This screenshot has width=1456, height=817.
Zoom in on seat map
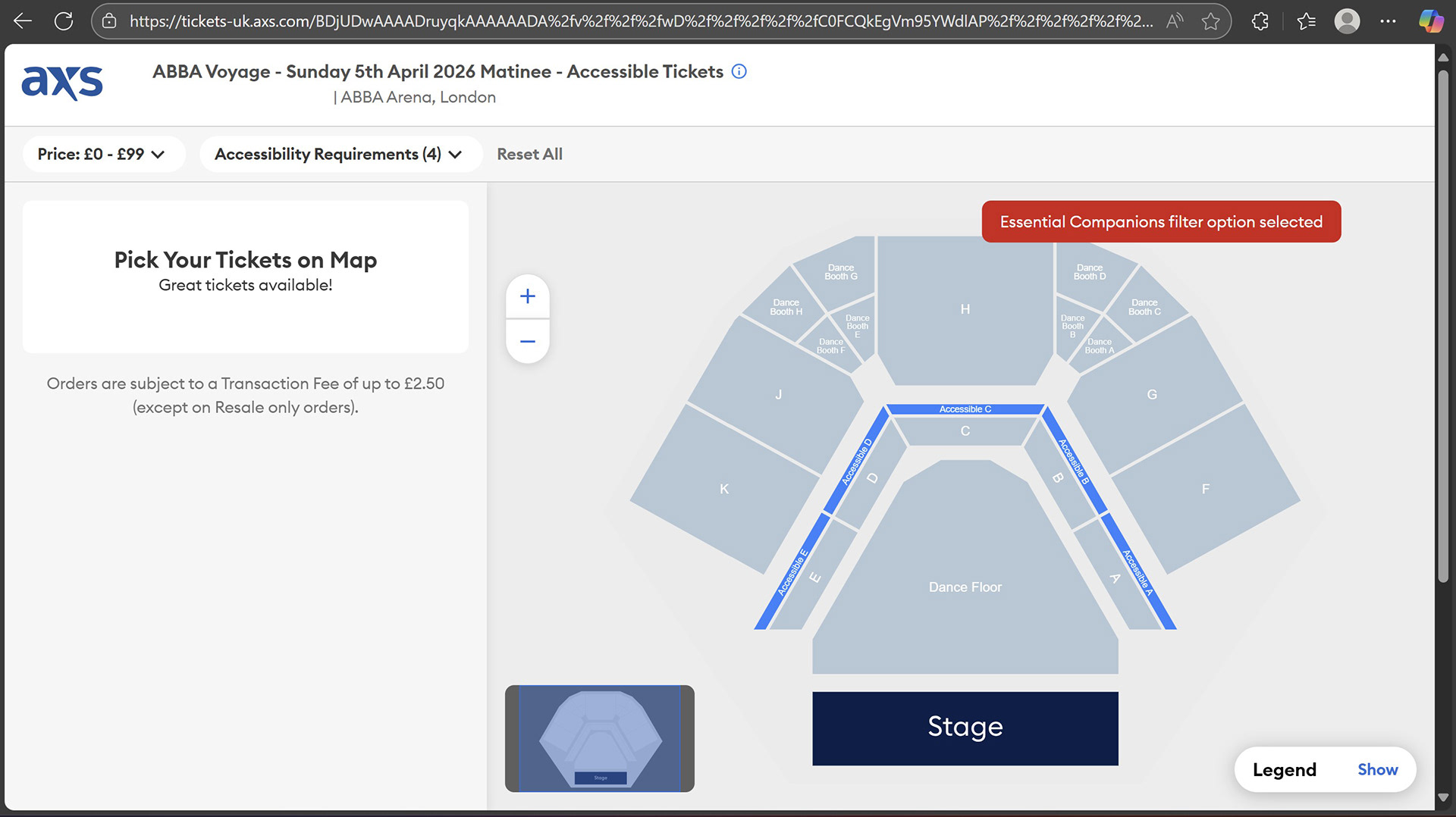coord(528,296)
